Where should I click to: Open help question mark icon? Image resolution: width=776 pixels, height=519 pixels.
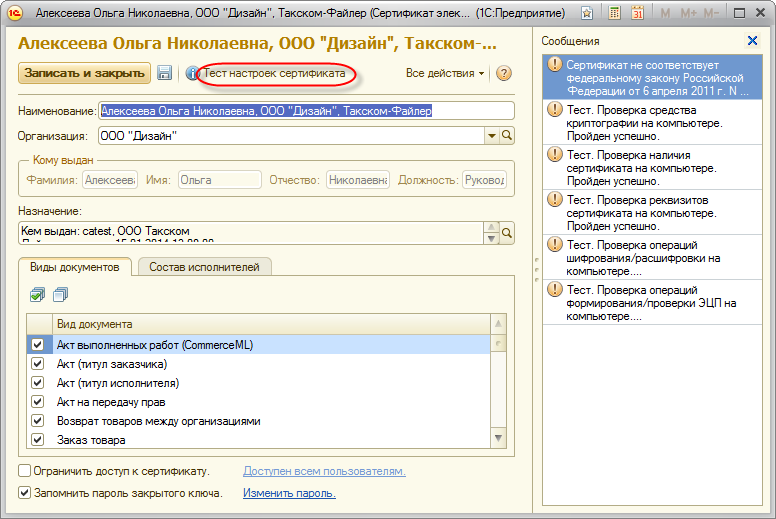point(503,73)
